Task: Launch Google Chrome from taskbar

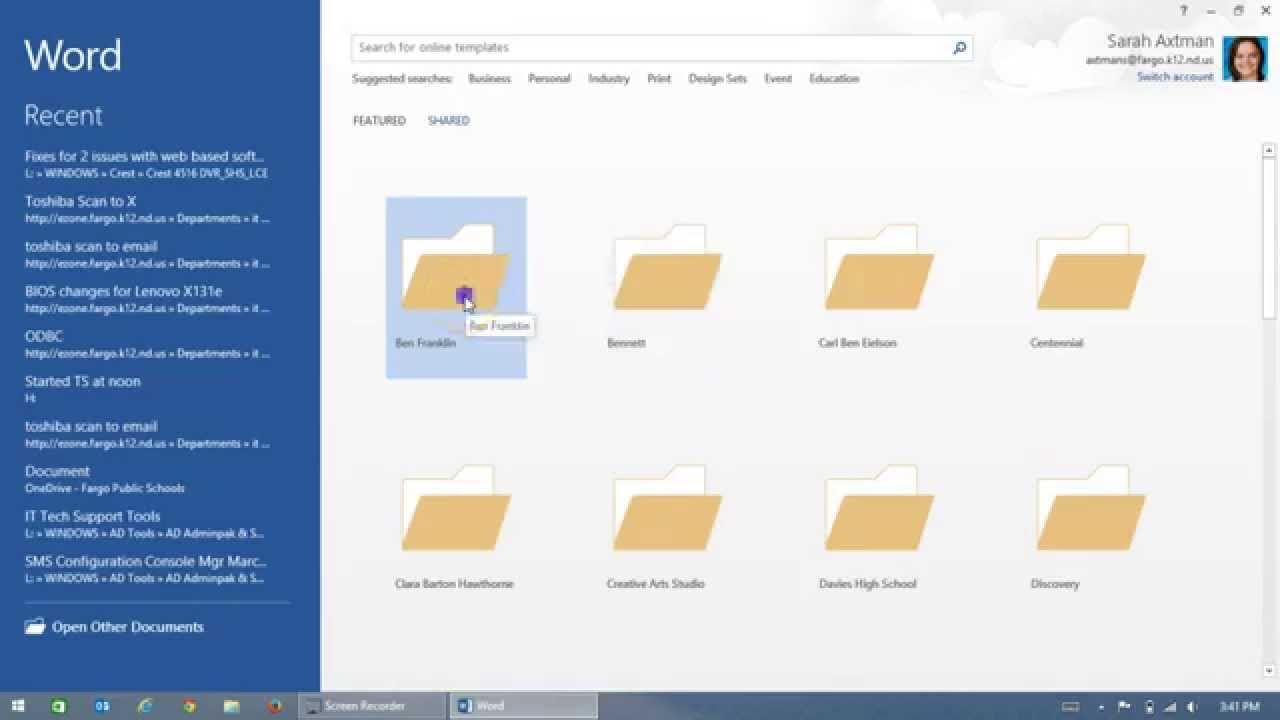Action: click(x=189, y=706)
